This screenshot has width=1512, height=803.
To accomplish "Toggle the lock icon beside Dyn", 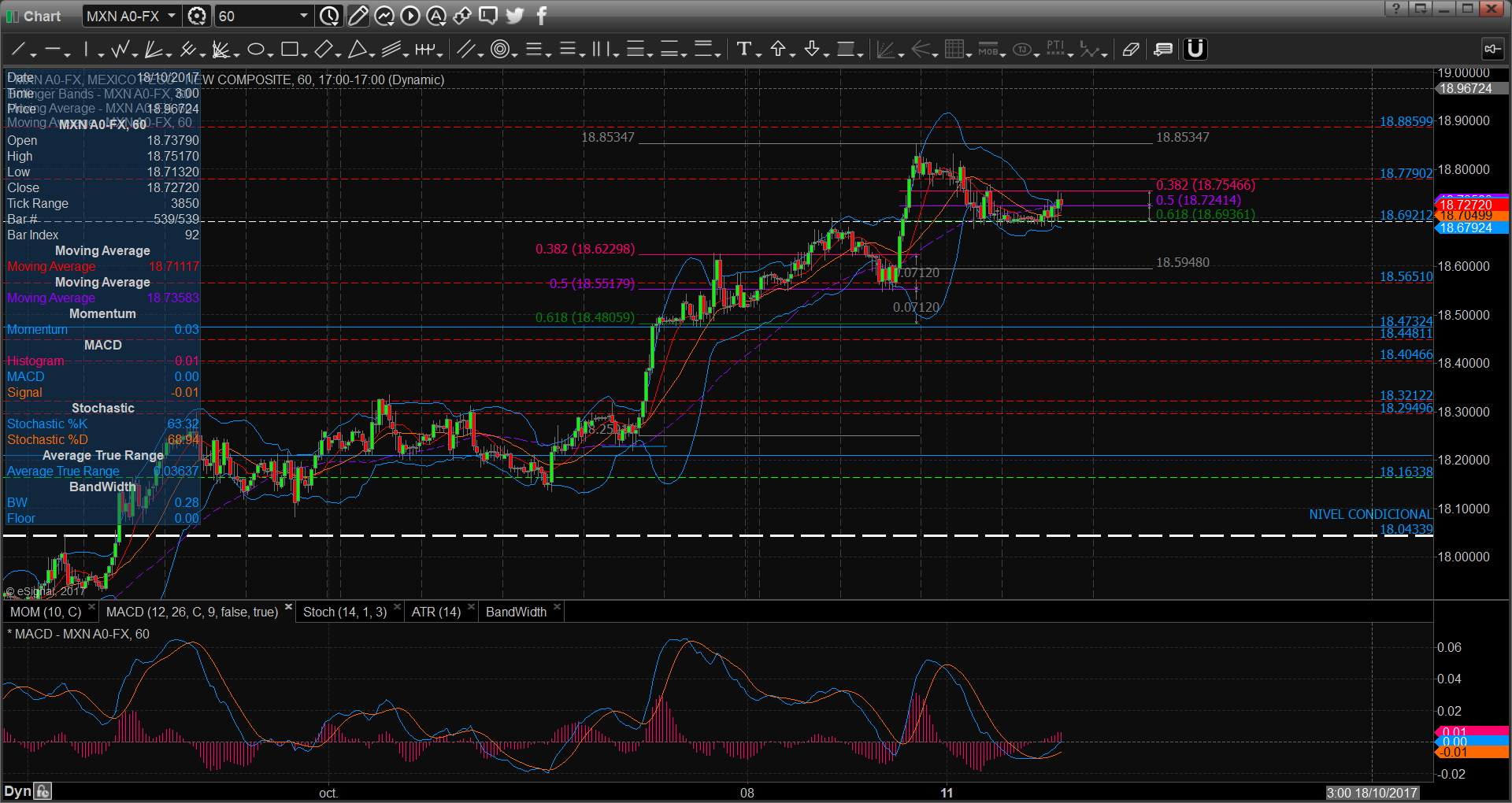I will tap(43, 791).
